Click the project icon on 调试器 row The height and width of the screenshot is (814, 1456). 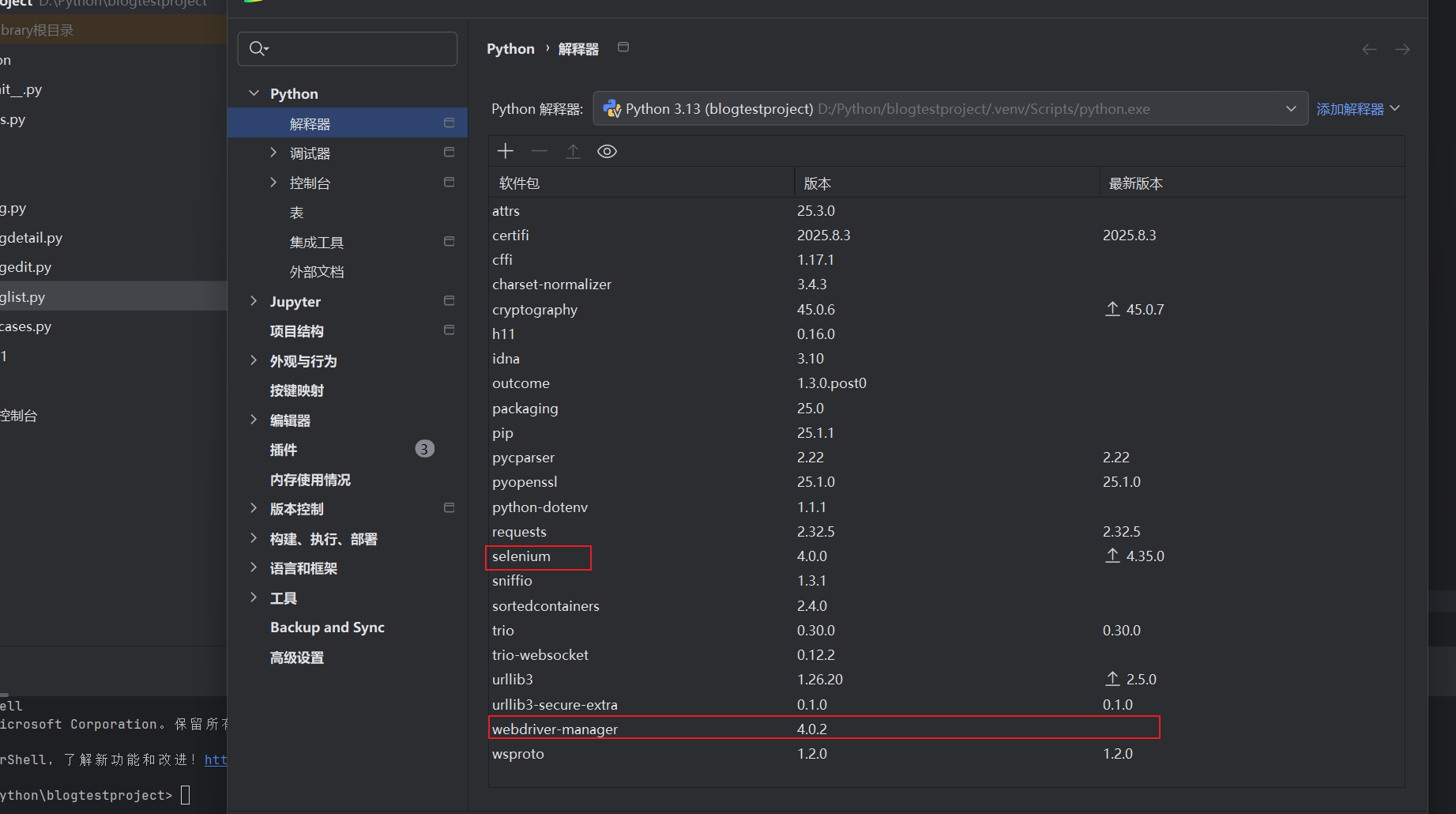(450, 152)
